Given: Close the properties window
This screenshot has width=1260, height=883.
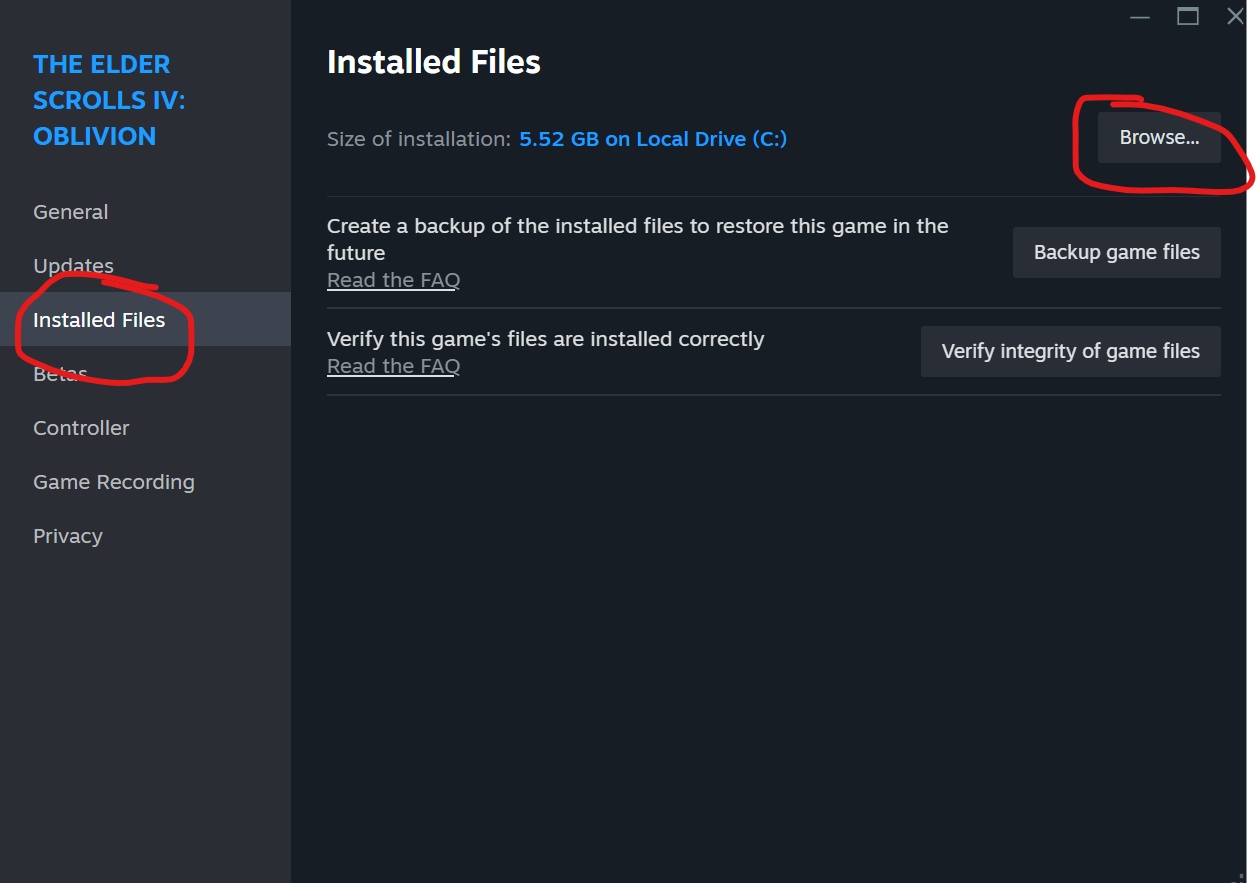Looking at the screenshot, I should tap(1236, 16).
